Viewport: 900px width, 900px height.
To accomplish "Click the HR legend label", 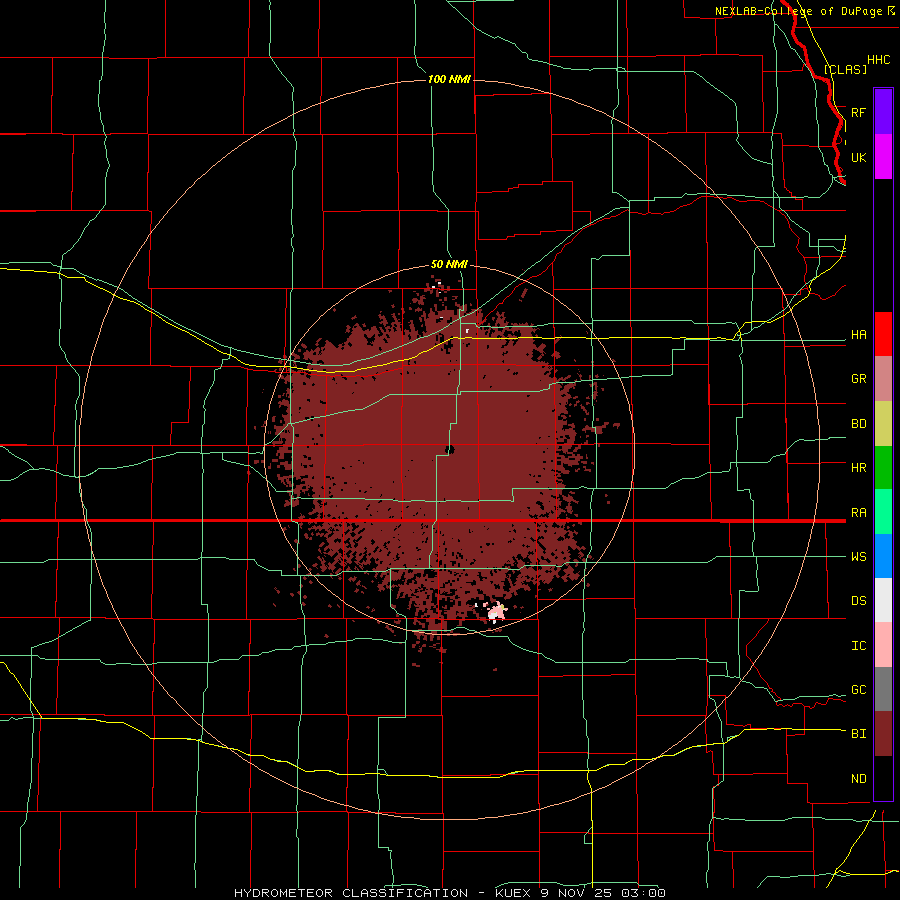I will [x=859, y=468].
